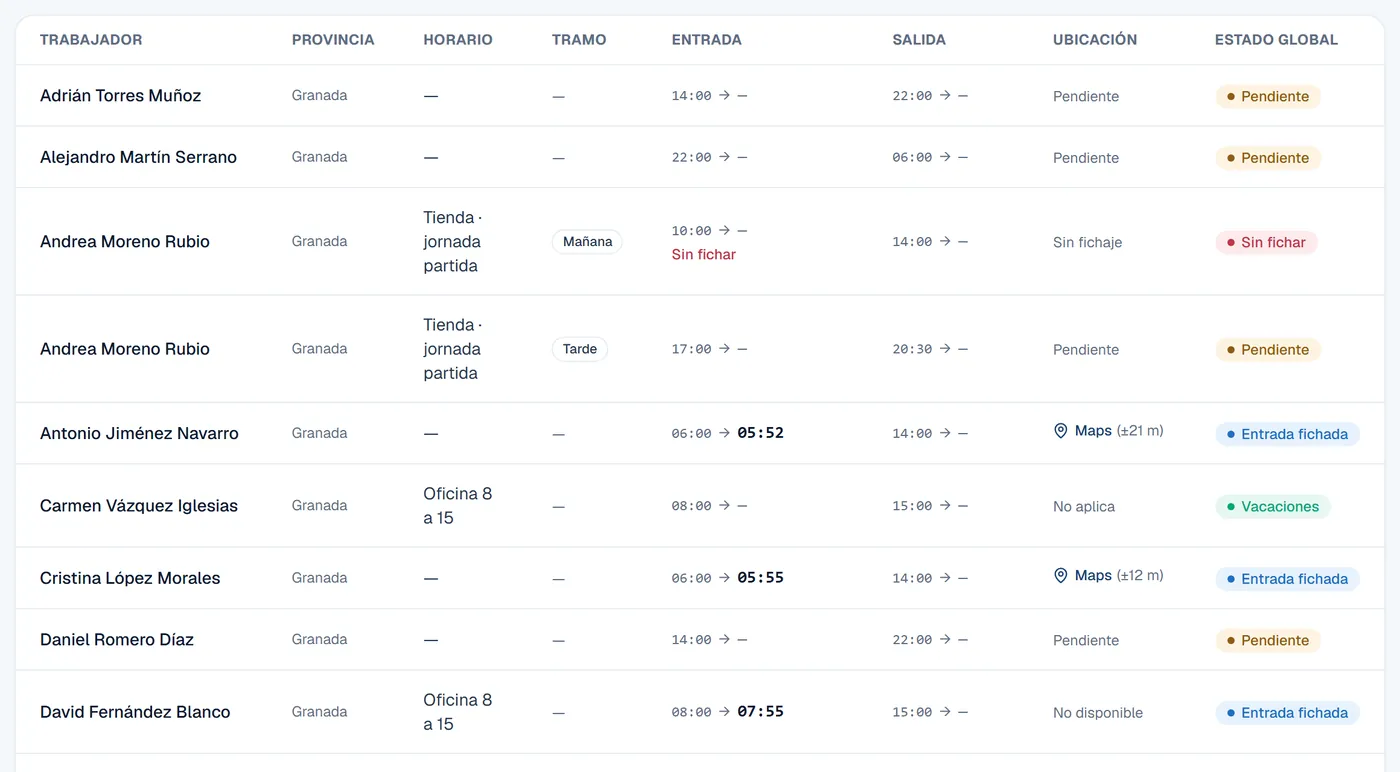Select worker Daniel Romero Díaz
Image resolution: width=1400 pixels, height=772 pixels.
pos(117,640)
